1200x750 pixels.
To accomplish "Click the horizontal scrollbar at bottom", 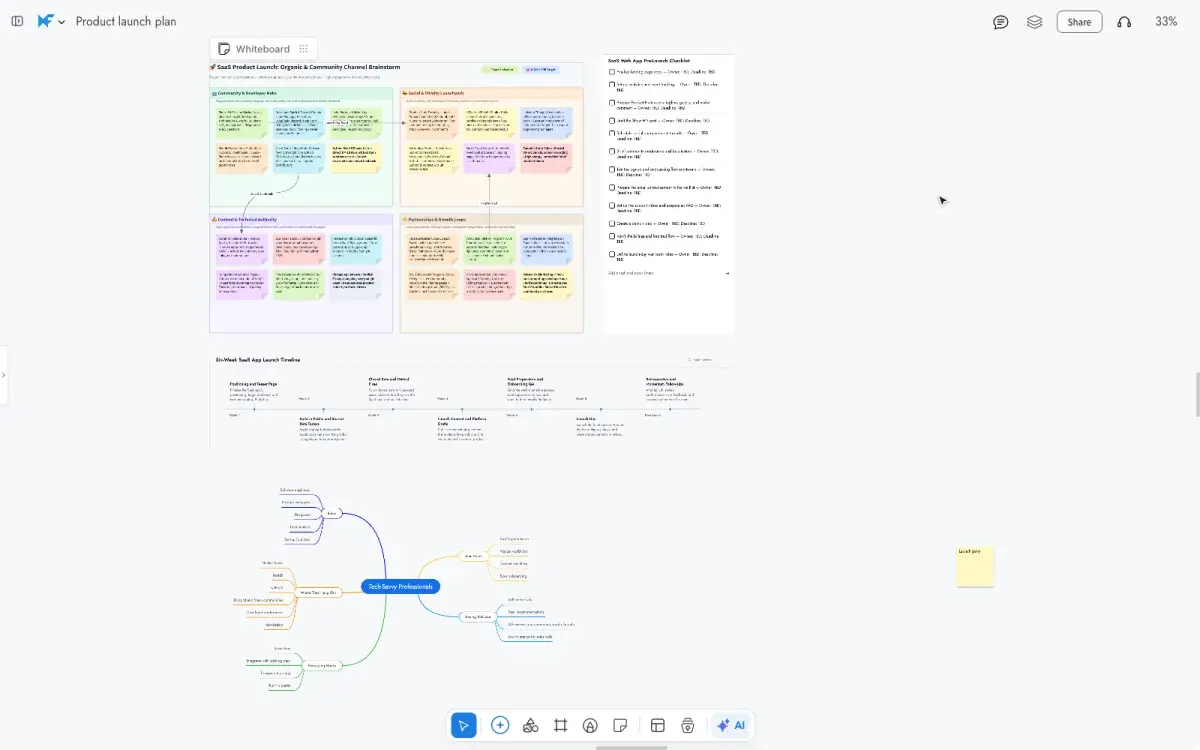I will (x=632, y=747).
